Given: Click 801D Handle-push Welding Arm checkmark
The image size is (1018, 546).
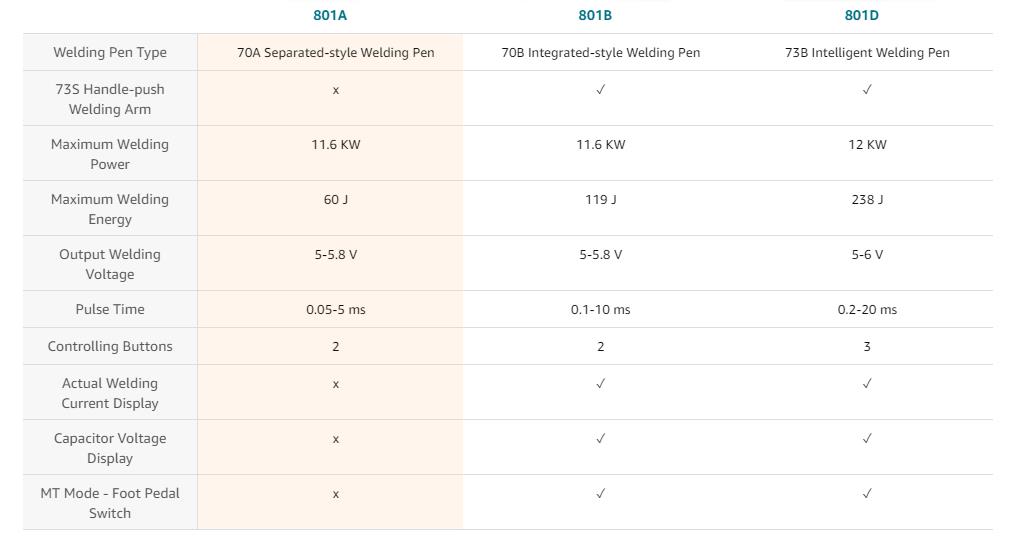Looking at the screenshot, I should [x=867, y=90].
